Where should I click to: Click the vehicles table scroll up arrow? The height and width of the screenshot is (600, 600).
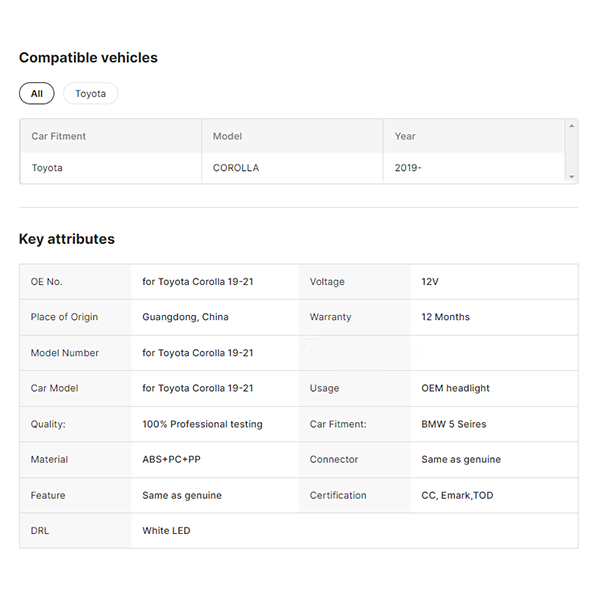click(x=572, y=126)
